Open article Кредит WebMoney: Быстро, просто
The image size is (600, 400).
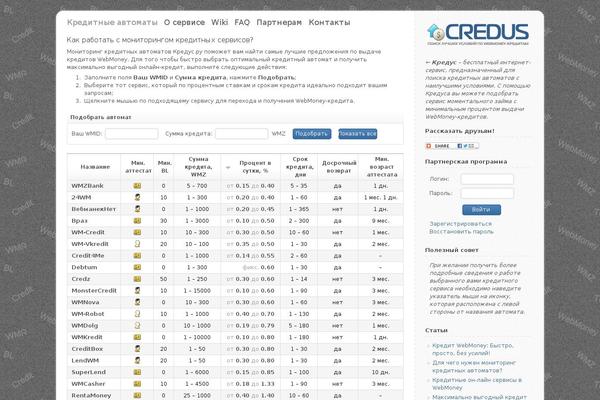pos(473,349)
